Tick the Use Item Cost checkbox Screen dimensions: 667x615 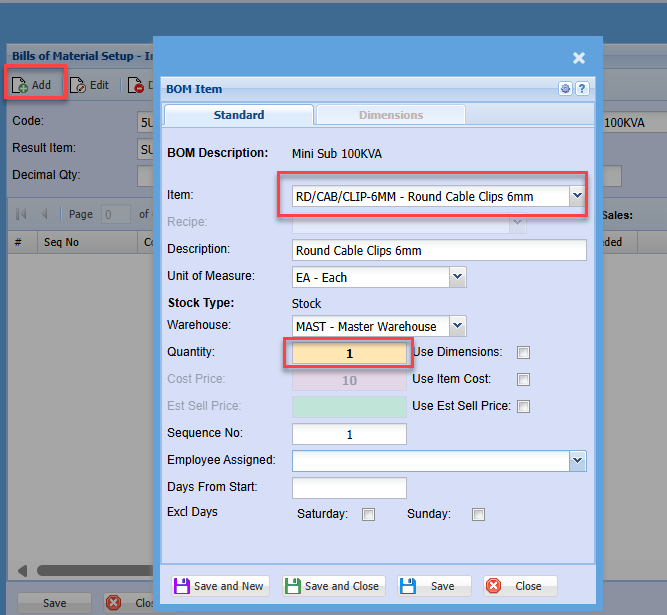click(523, 380)
